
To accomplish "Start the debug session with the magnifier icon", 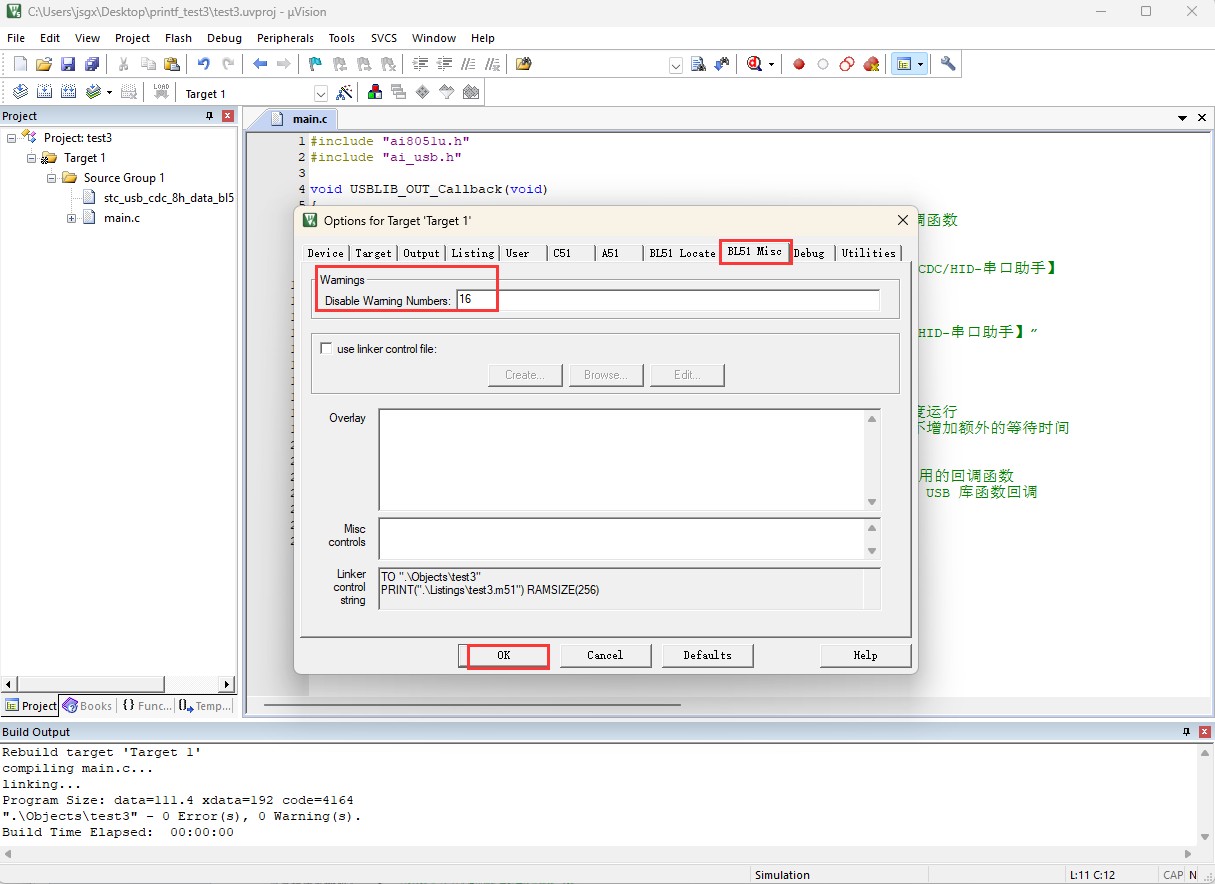I will point(755,64).
